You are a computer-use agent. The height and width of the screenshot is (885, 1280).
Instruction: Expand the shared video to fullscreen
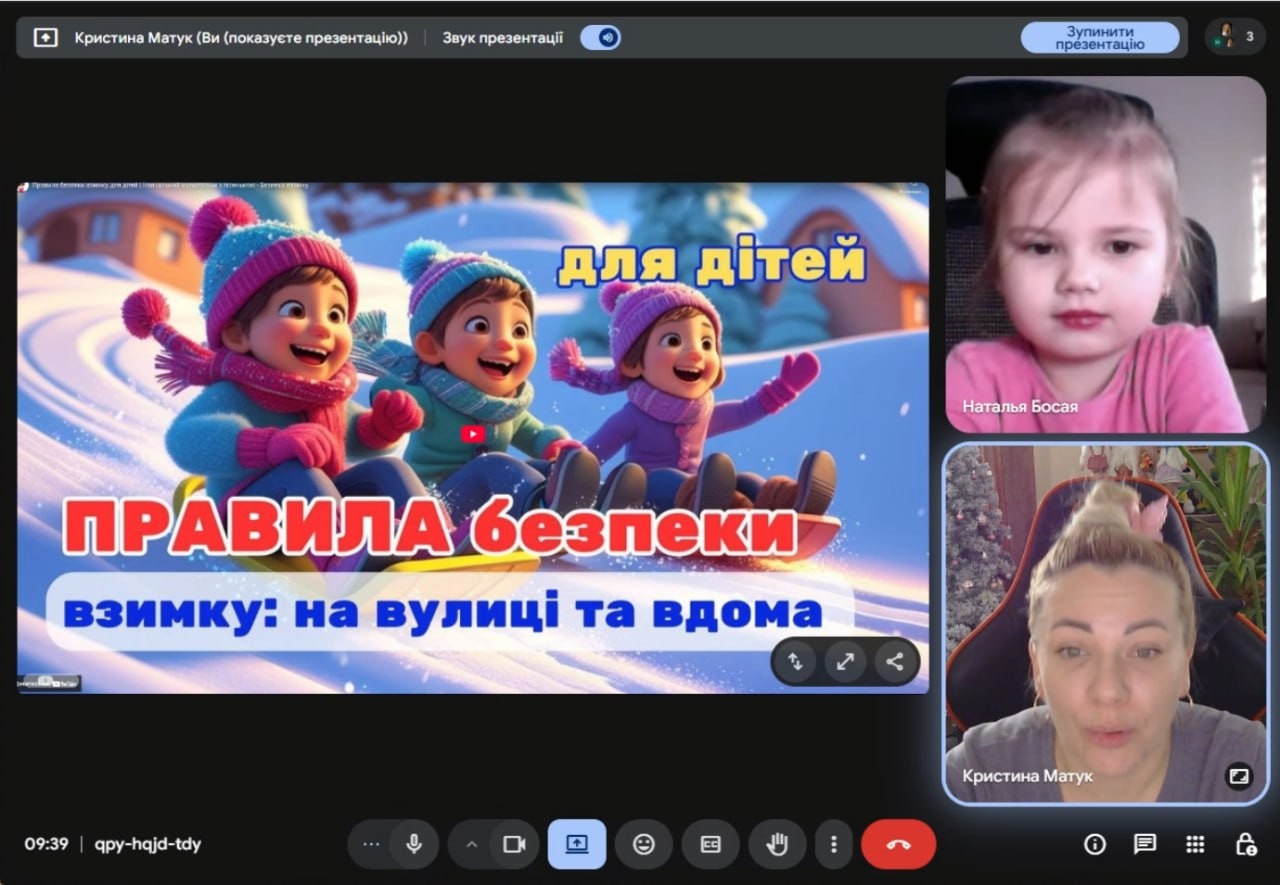click(x=845, y=661)
